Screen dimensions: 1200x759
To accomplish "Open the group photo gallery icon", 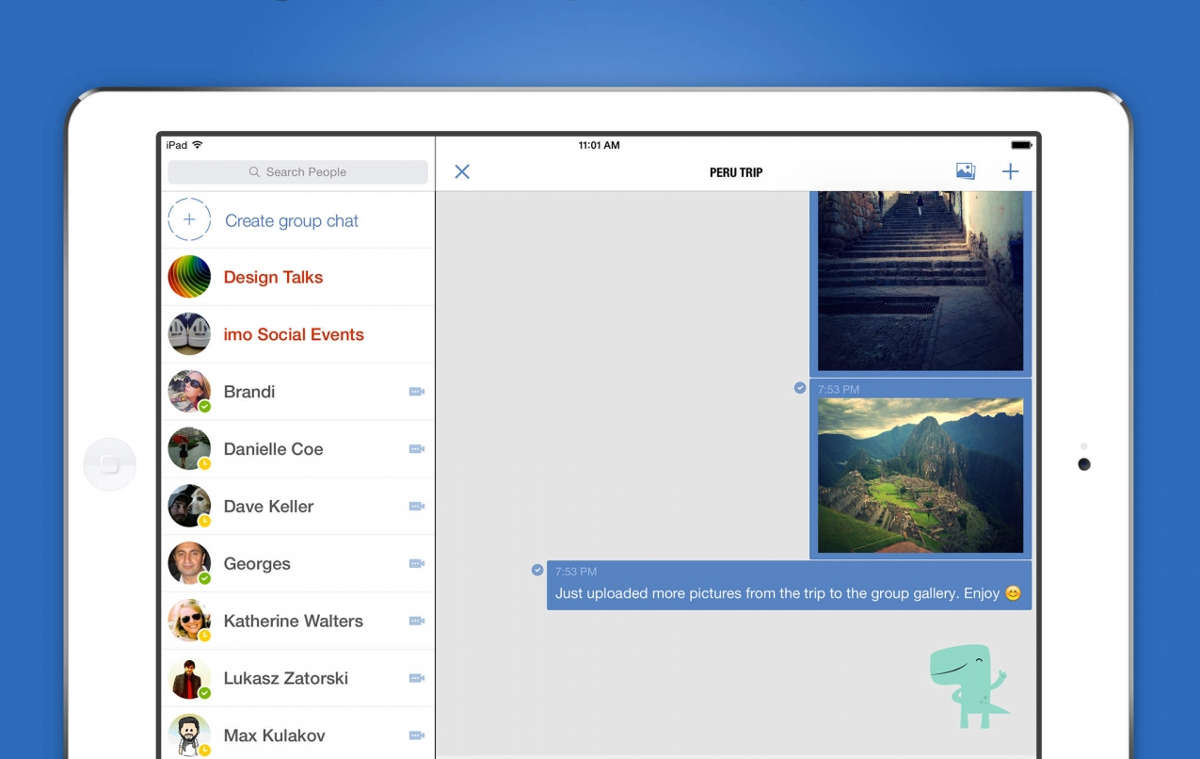I will point(965,172).
